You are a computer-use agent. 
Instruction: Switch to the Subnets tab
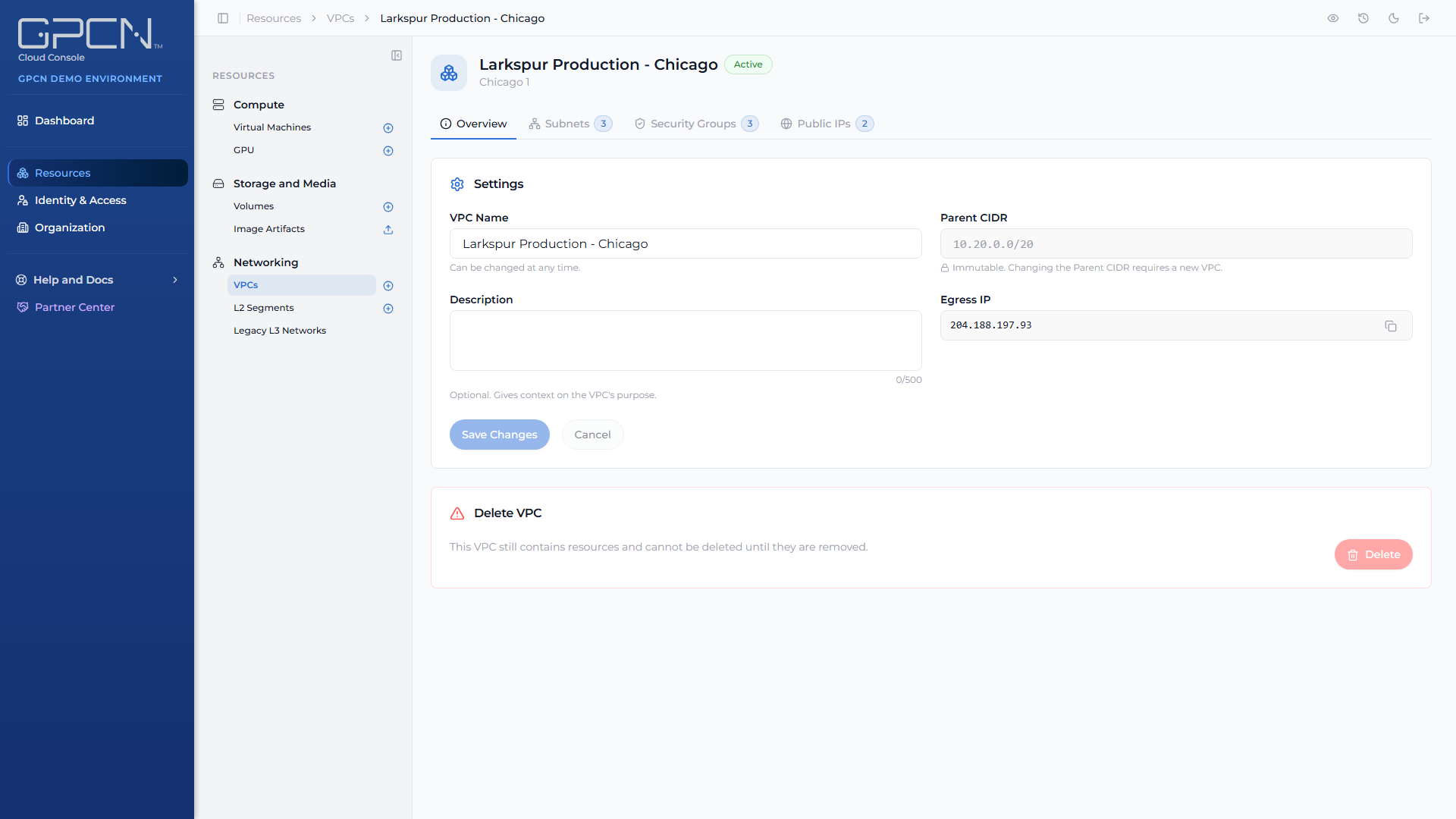(x=570, y=124)
